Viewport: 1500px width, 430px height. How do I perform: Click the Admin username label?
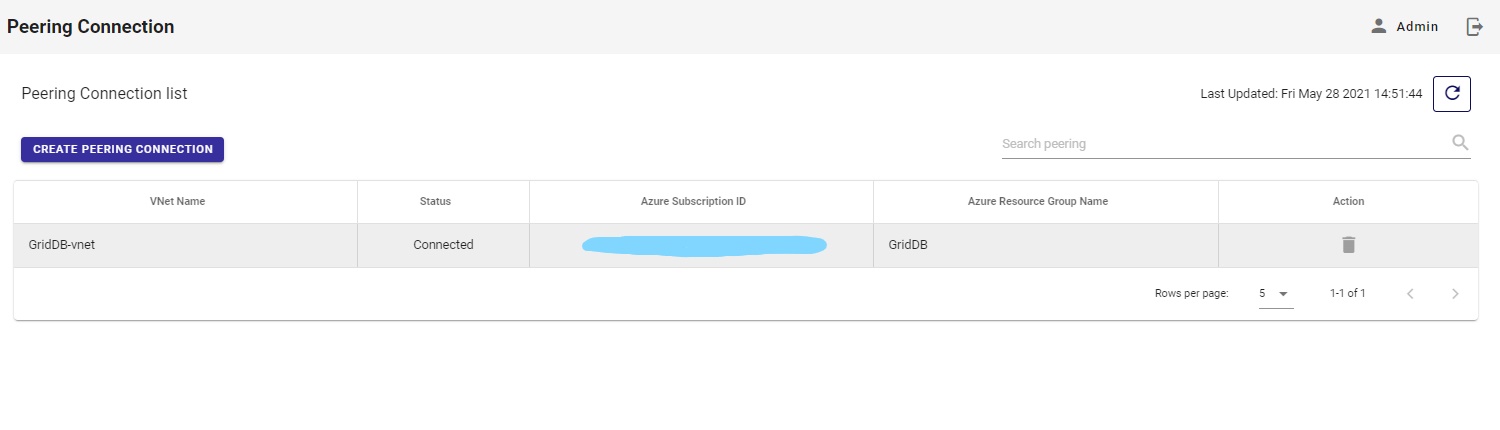click(x=1417, y=27)
